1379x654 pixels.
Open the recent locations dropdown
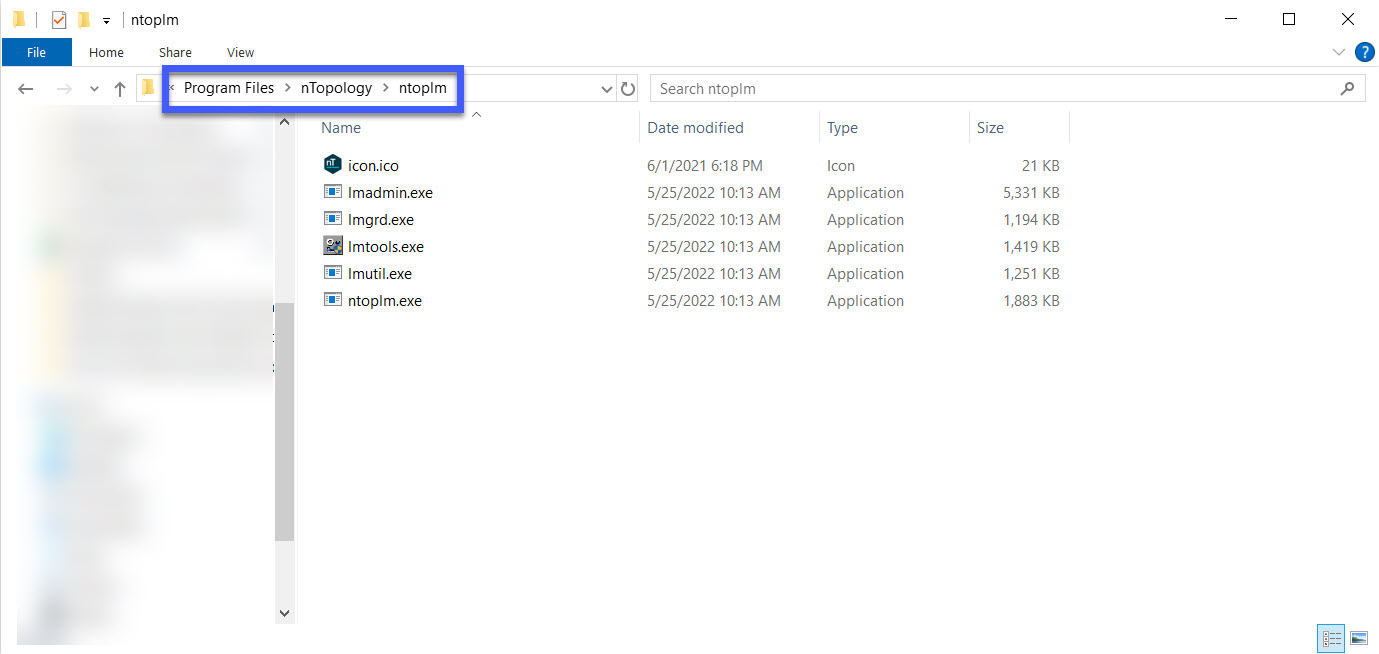click(94, 89)
